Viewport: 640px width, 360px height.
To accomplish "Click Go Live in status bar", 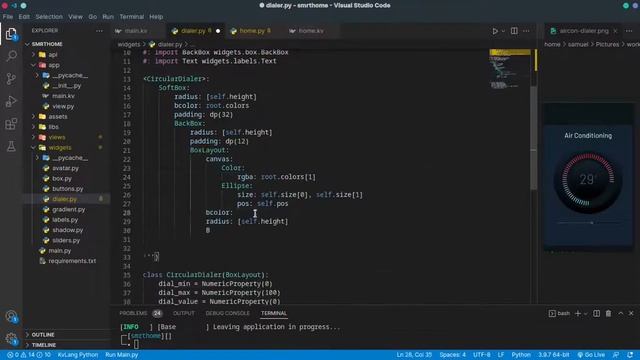I will pyautogui.click(x=591, y=355).
